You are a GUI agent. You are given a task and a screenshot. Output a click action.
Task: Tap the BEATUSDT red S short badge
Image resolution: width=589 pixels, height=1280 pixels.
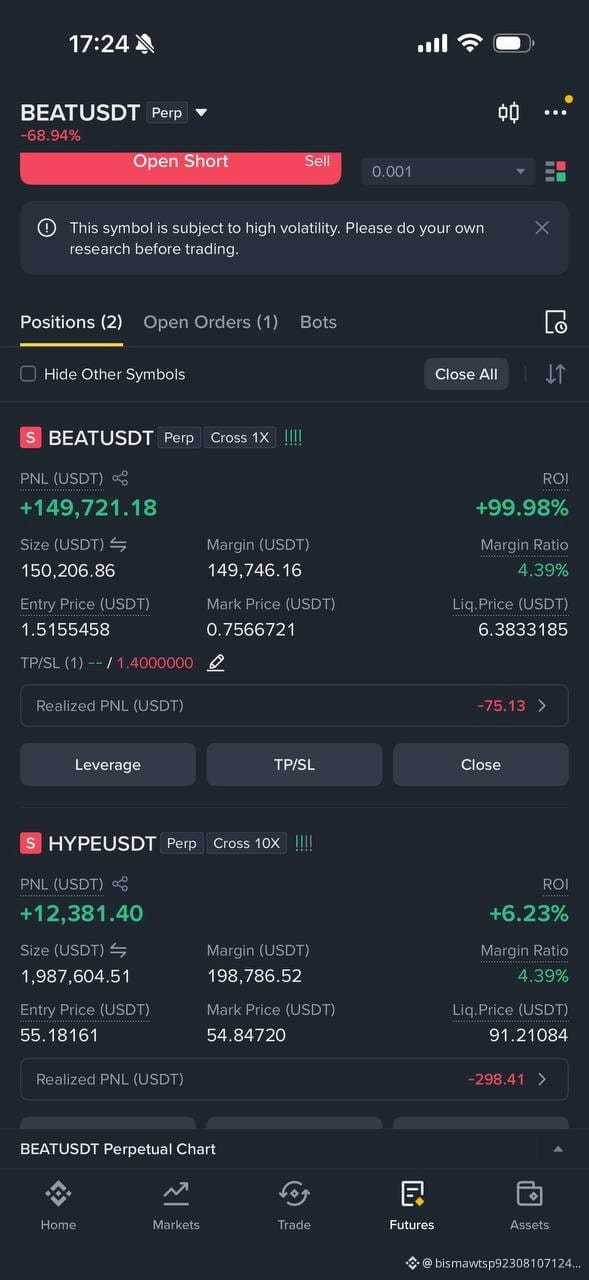click(31, 437)
